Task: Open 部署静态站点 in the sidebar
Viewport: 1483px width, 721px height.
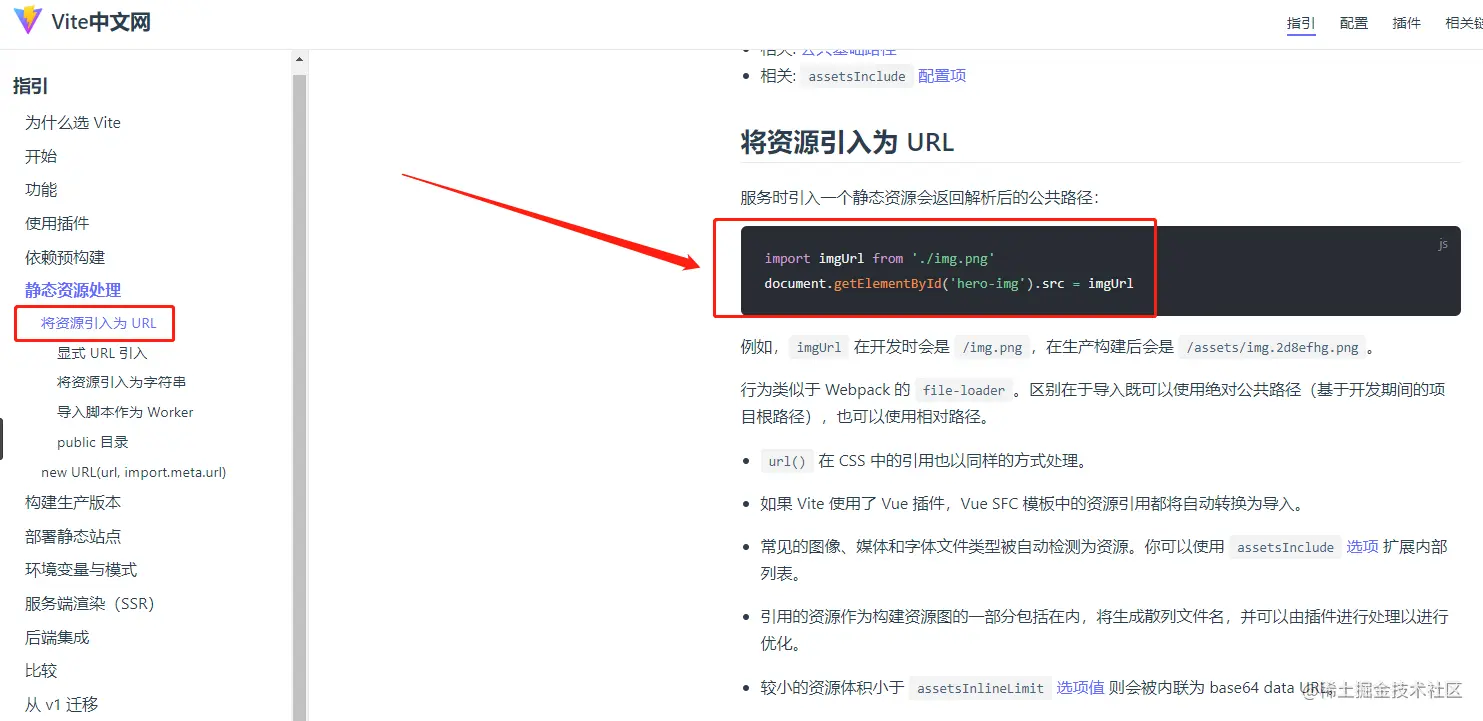Action: pyautogui.click(x=73, y=536)
